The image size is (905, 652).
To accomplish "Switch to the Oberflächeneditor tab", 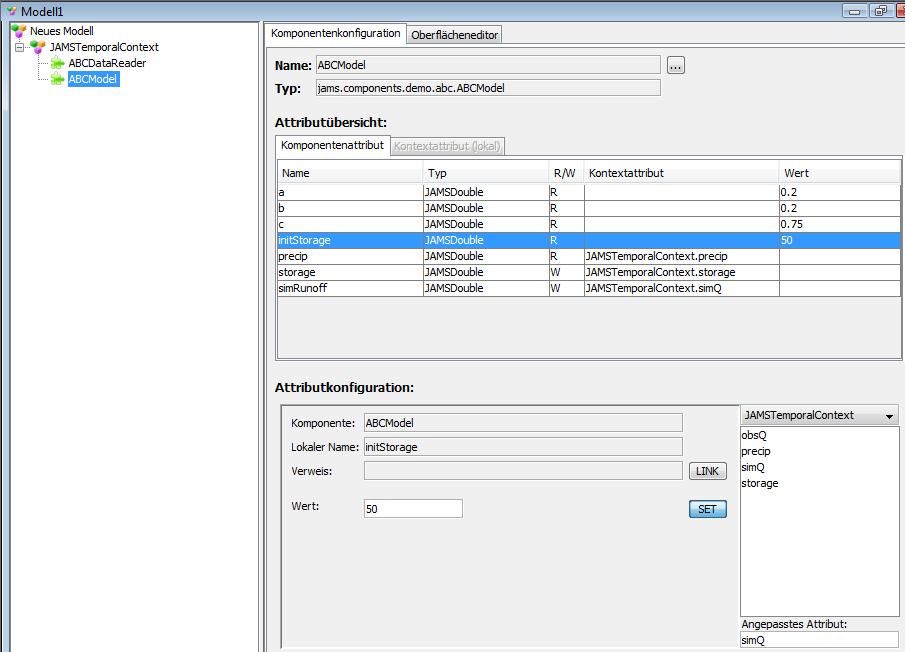I will click(455, 35).
